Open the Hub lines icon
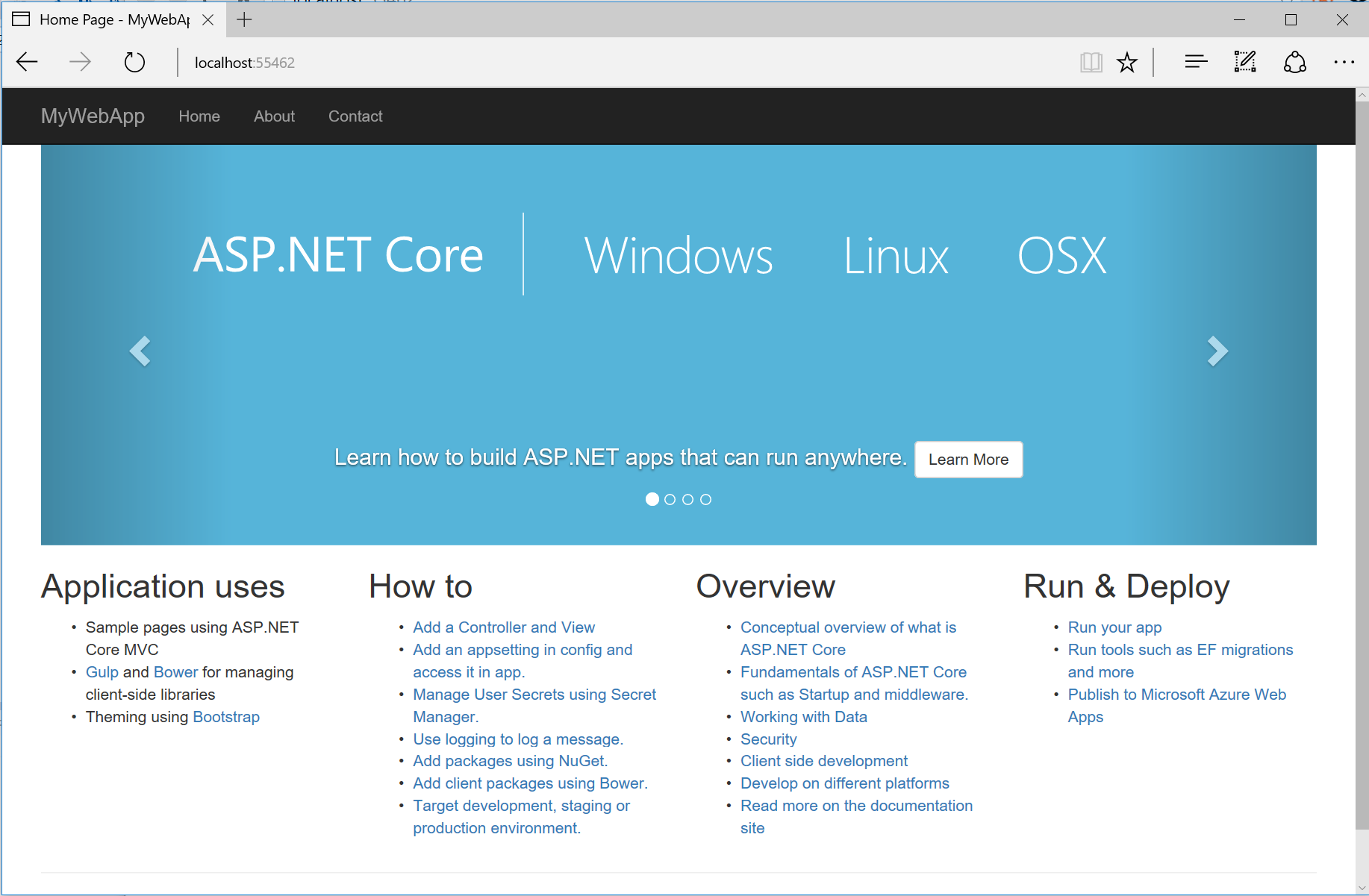The height and width of the screenshot is (896, 1369). click(x=1196, y=62)
